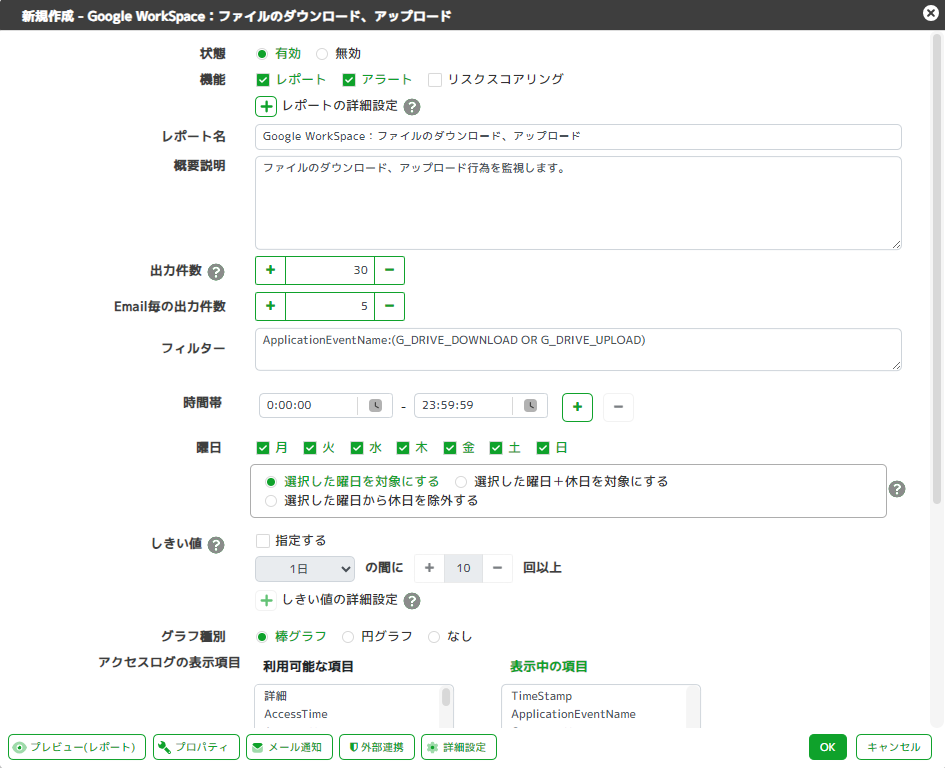Open help for しきい値の詳細設定
Screen dimensions: 945x768
click(412, 601)
